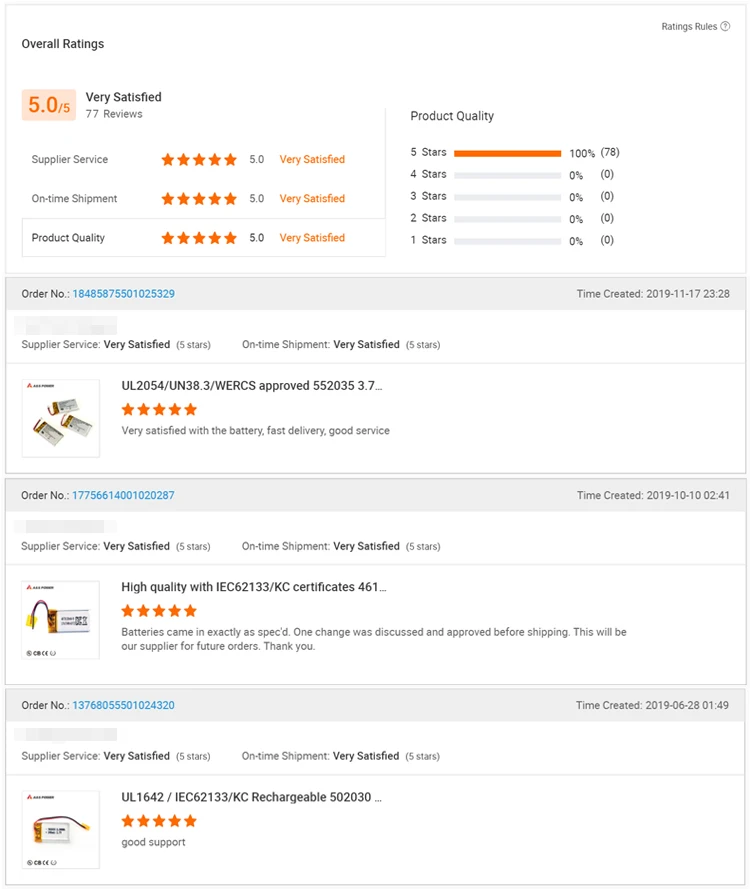Viewport: 750px width, 889px height.
Task: Click the UL2054/UN38.3/WERCS approved product title
Action: pos(251,386)
